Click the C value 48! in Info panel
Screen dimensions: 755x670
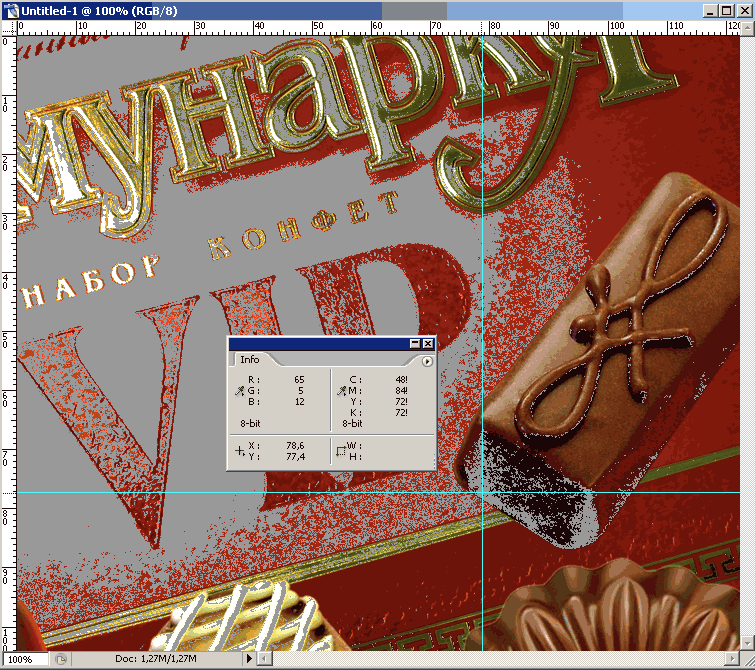tap(401, 380)
